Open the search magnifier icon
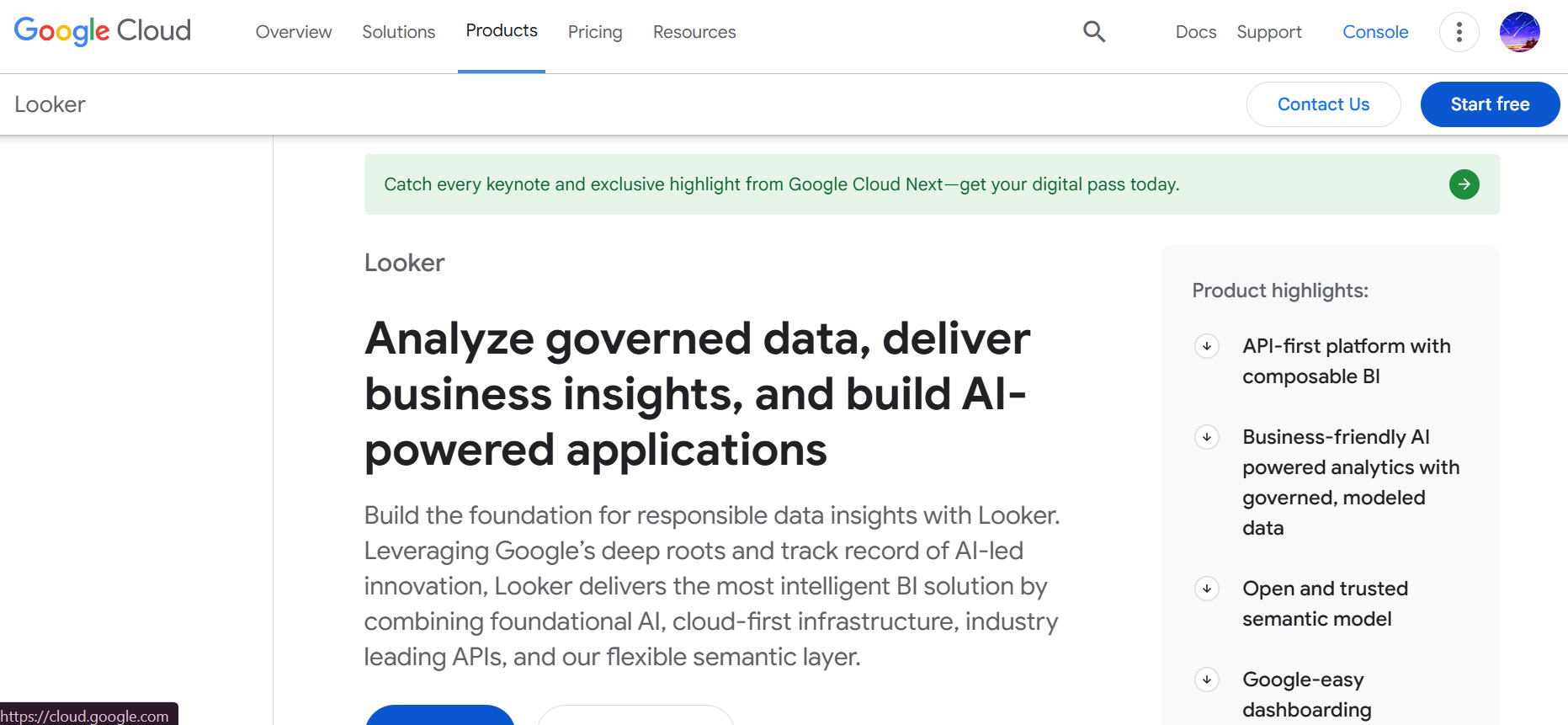Screen dimensions: 1568x725 coord(1094,32)
